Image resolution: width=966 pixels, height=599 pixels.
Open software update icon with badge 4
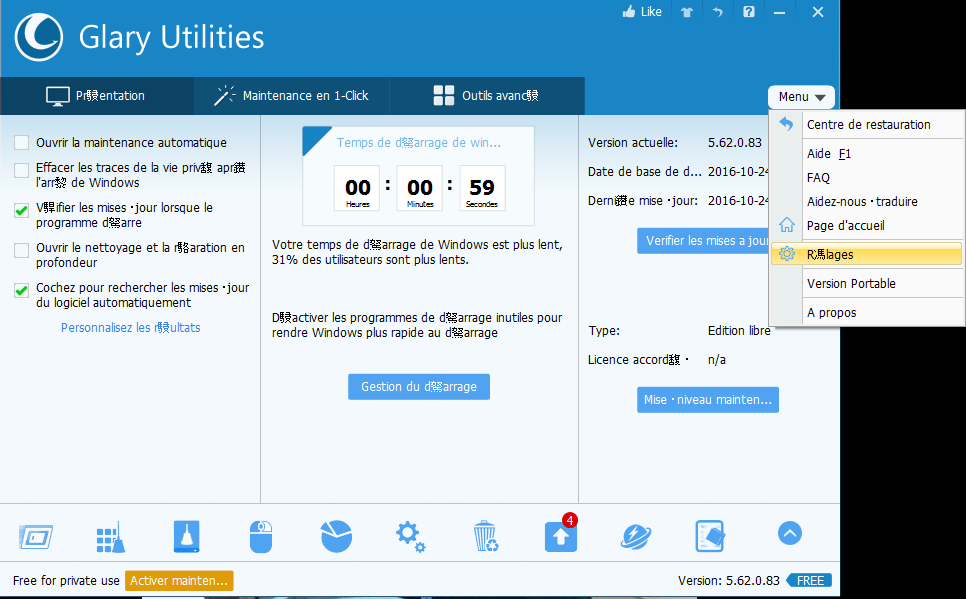point(561,534)
